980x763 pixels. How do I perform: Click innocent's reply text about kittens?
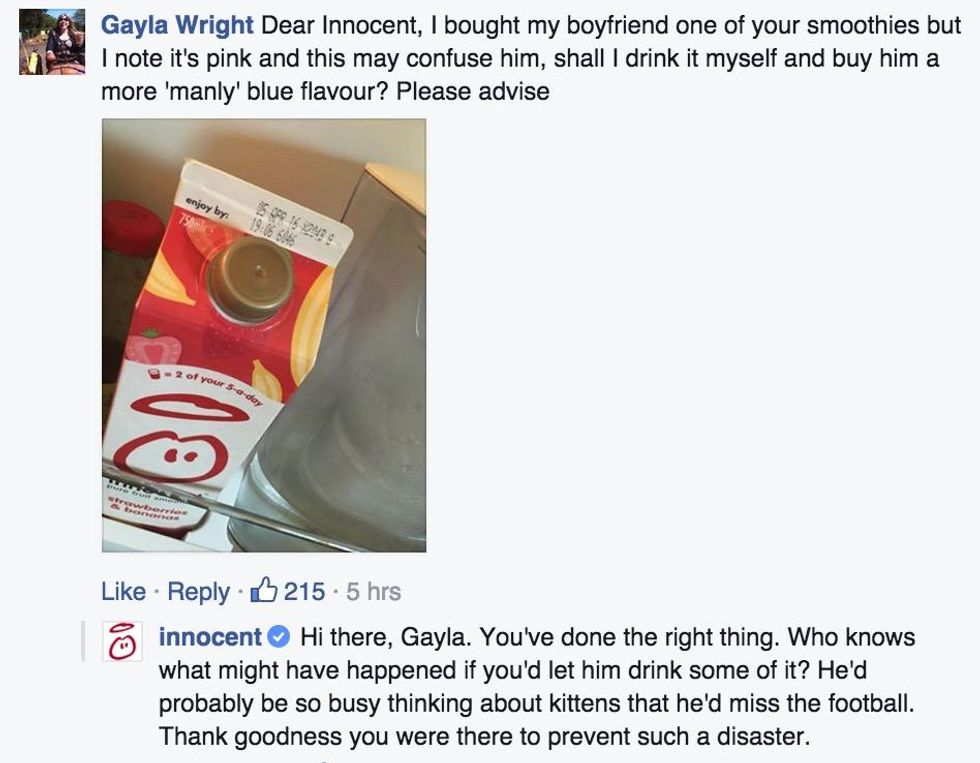536,687
